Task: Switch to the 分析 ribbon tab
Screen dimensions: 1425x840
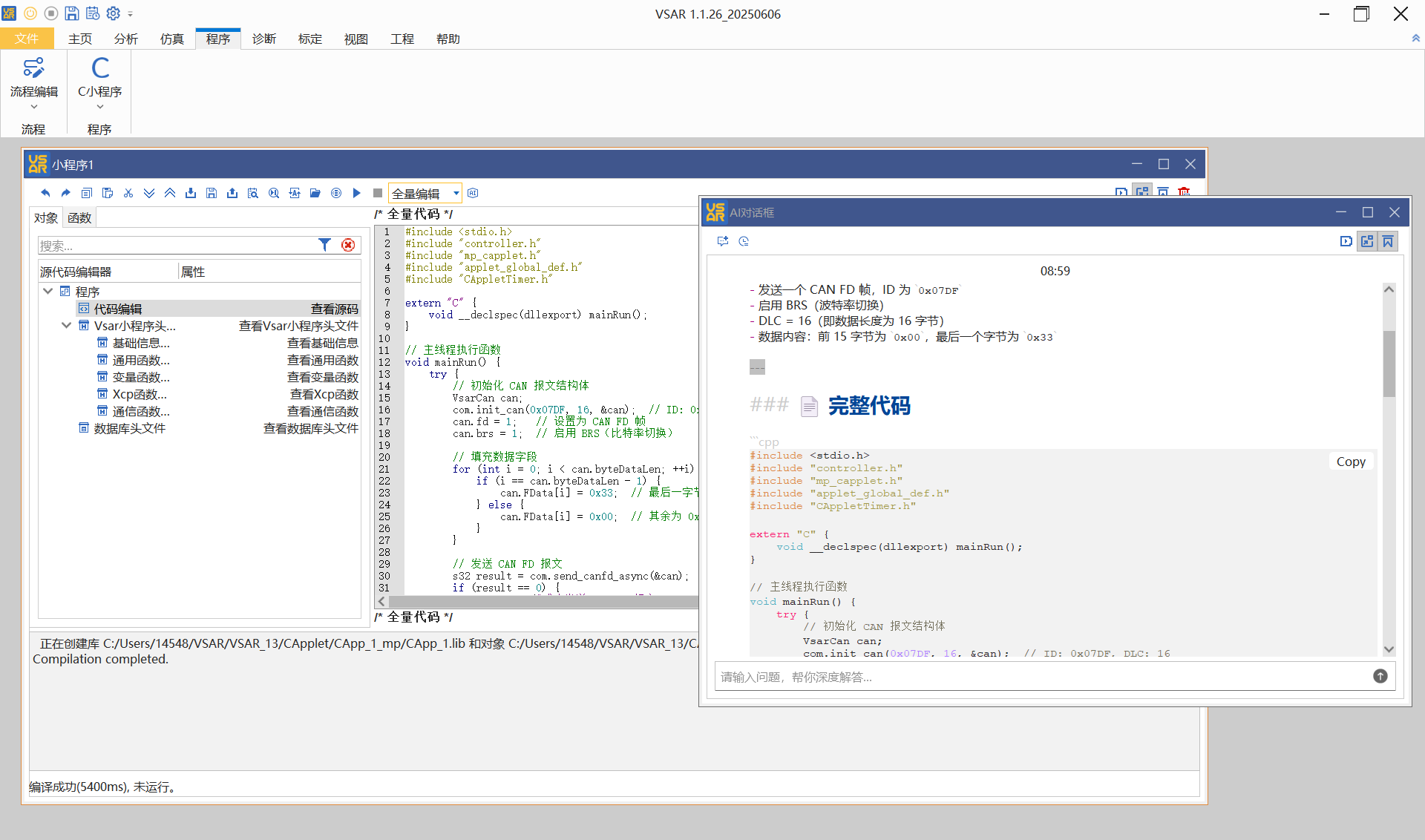Action: [x=126, y=39]
